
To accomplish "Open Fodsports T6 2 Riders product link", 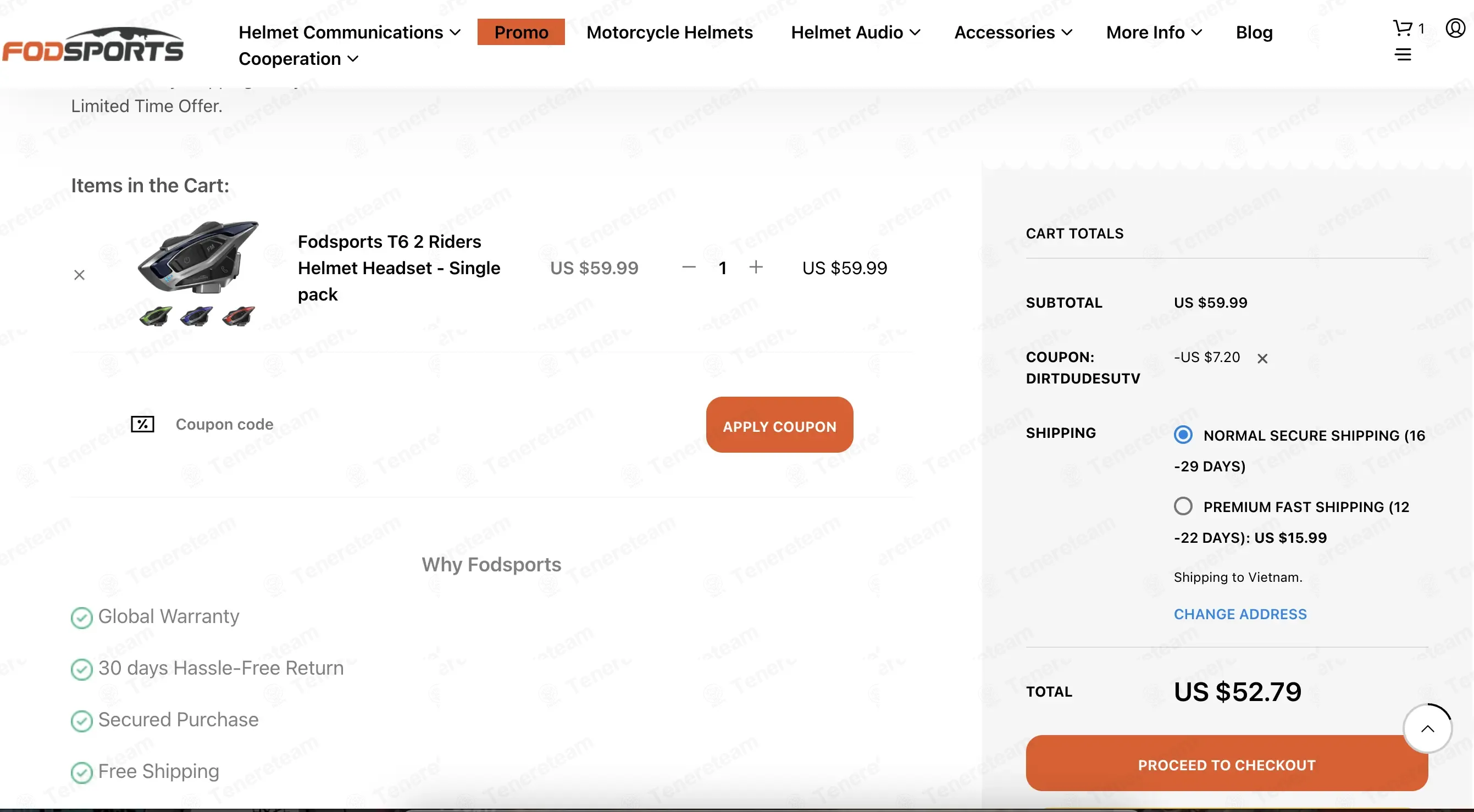I will (399, 268).
